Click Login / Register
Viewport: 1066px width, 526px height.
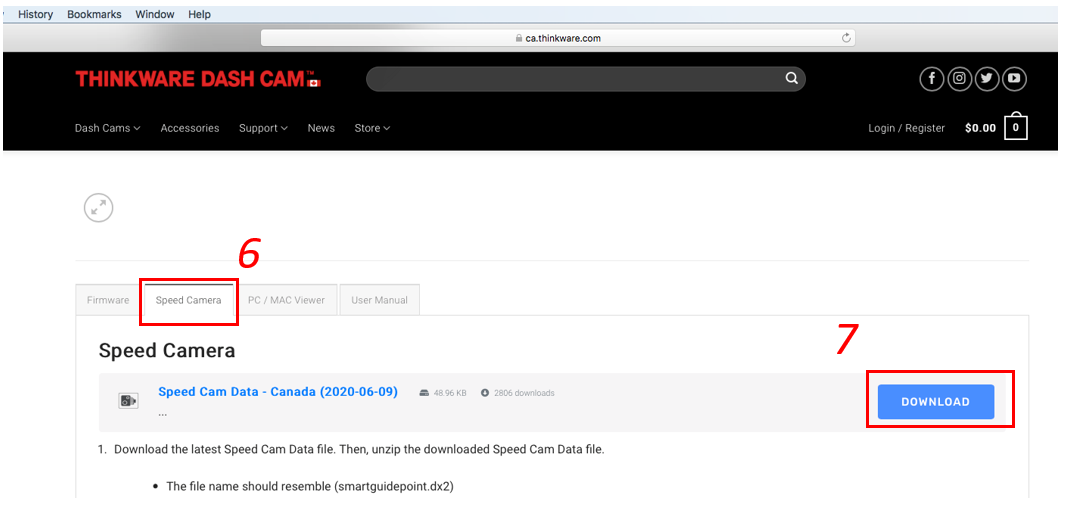click(x=906, y=128)
